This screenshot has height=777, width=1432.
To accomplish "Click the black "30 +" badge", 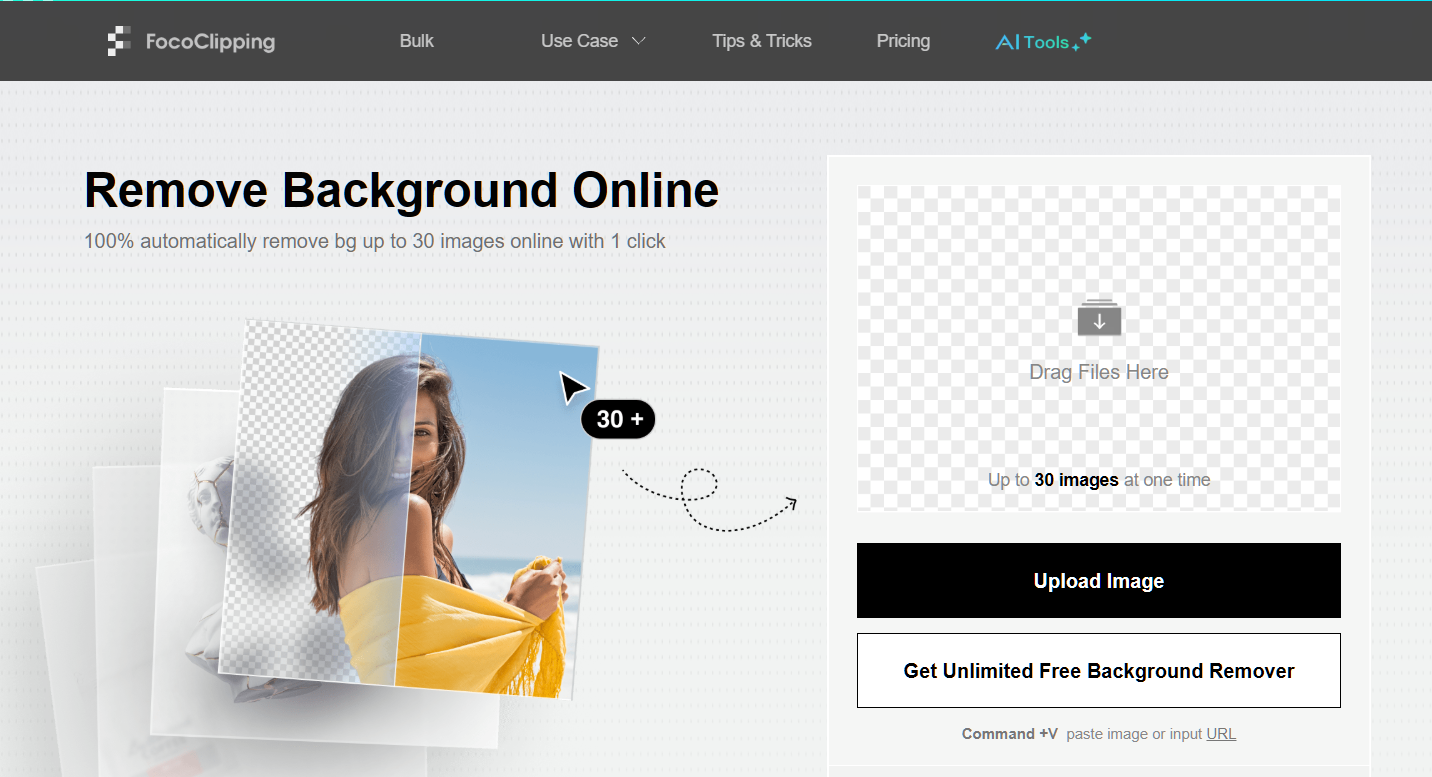I will point(618,419).
